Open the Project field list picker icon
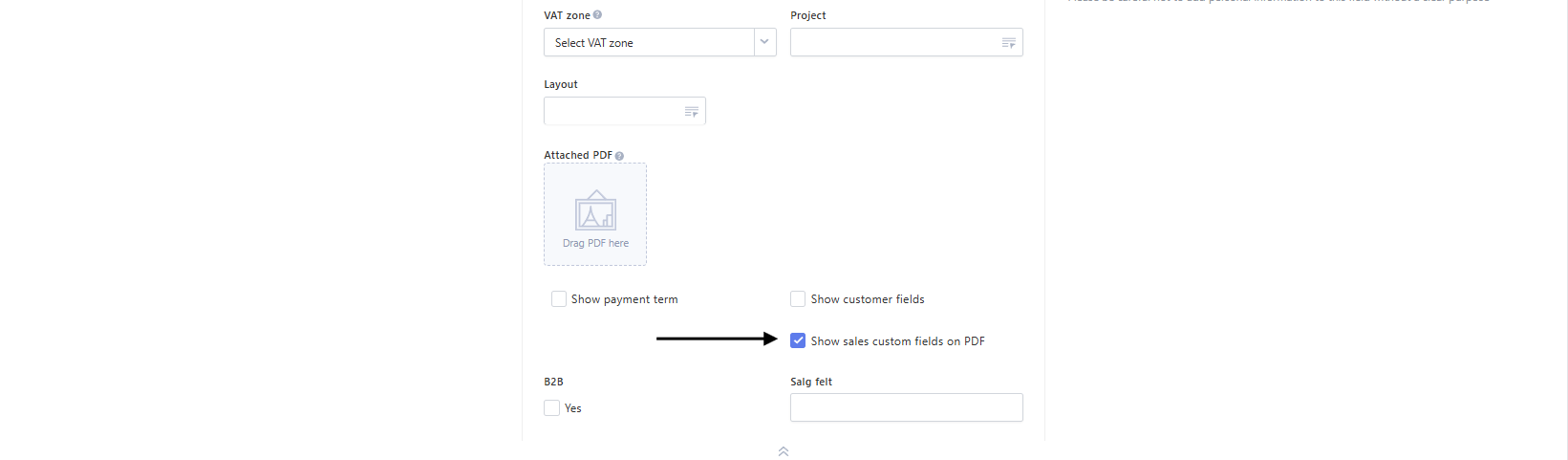The width and height of the screenshot is (1568, 460). coord(1008,43)
